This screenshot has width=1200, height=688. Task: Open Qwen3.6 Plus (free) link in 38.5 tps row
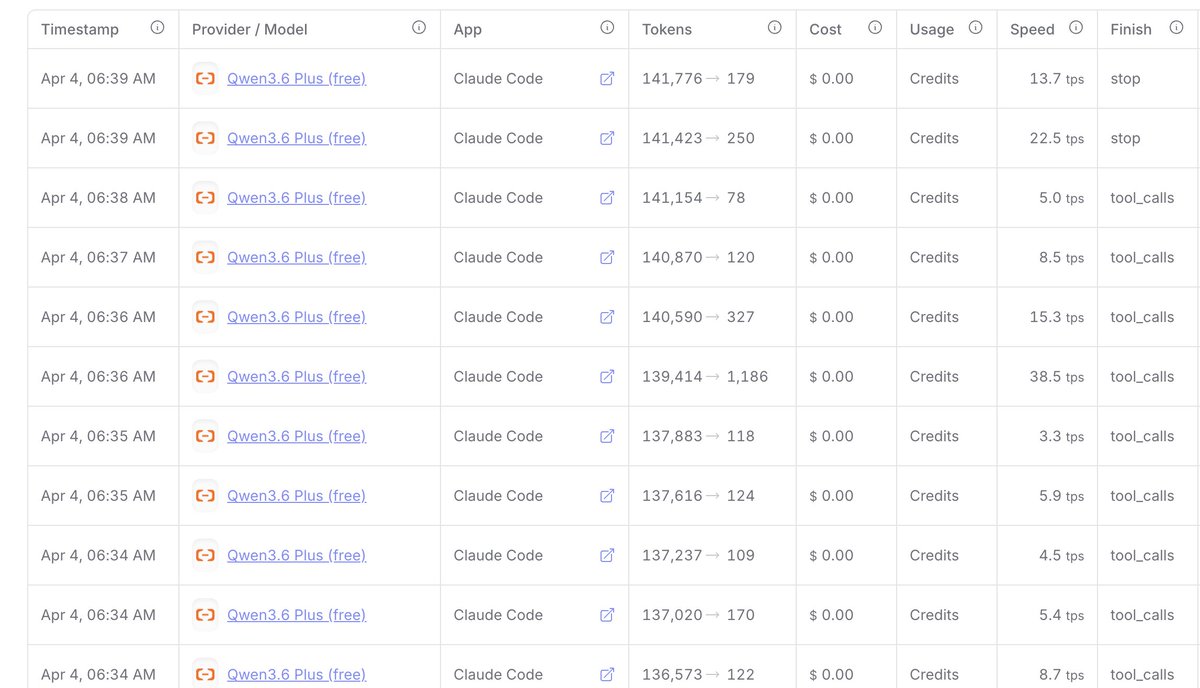(x=296, y=377)
